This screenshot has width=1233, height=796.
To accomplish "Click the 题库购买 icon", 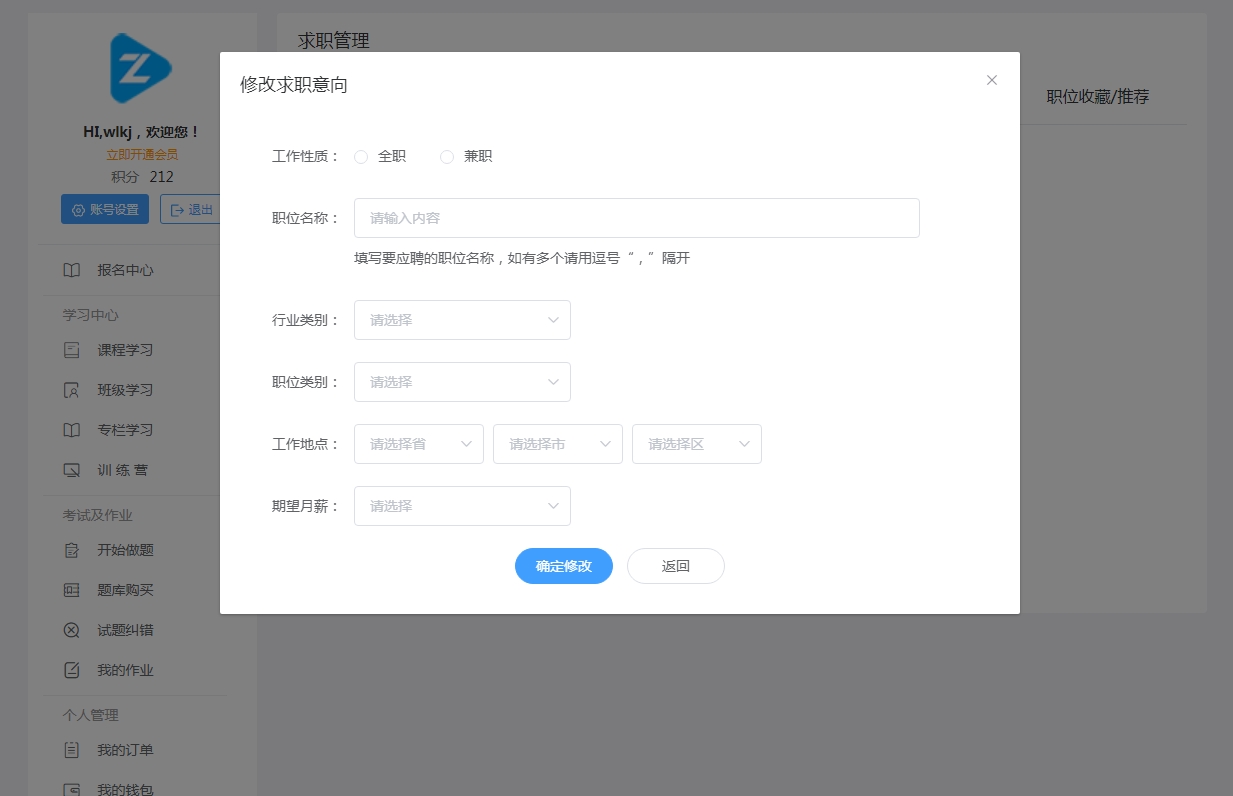I will pyautogui.click(x=71, y=590).
